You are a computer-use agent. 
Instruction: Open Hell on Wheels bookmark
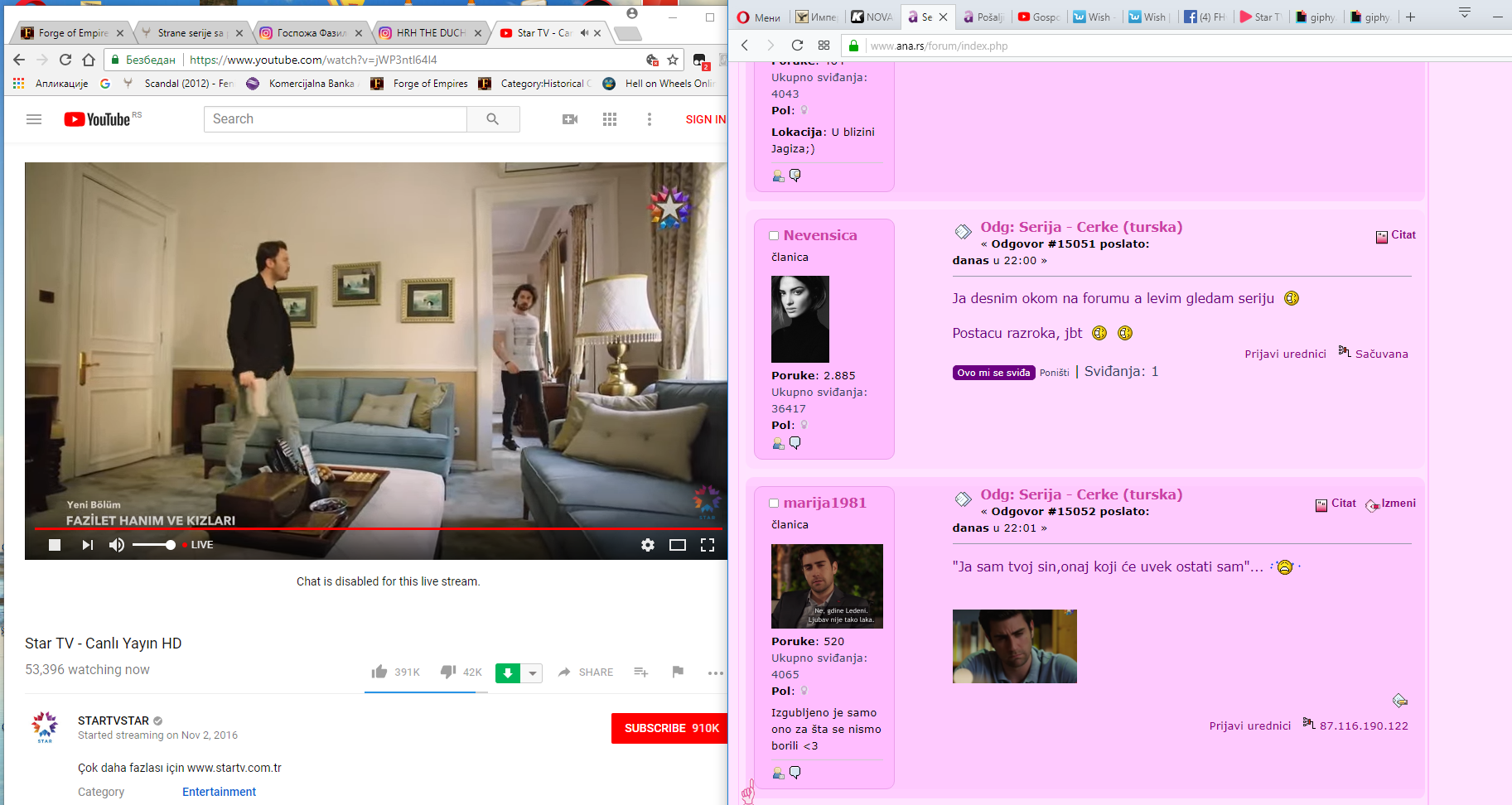pos(659,84)
